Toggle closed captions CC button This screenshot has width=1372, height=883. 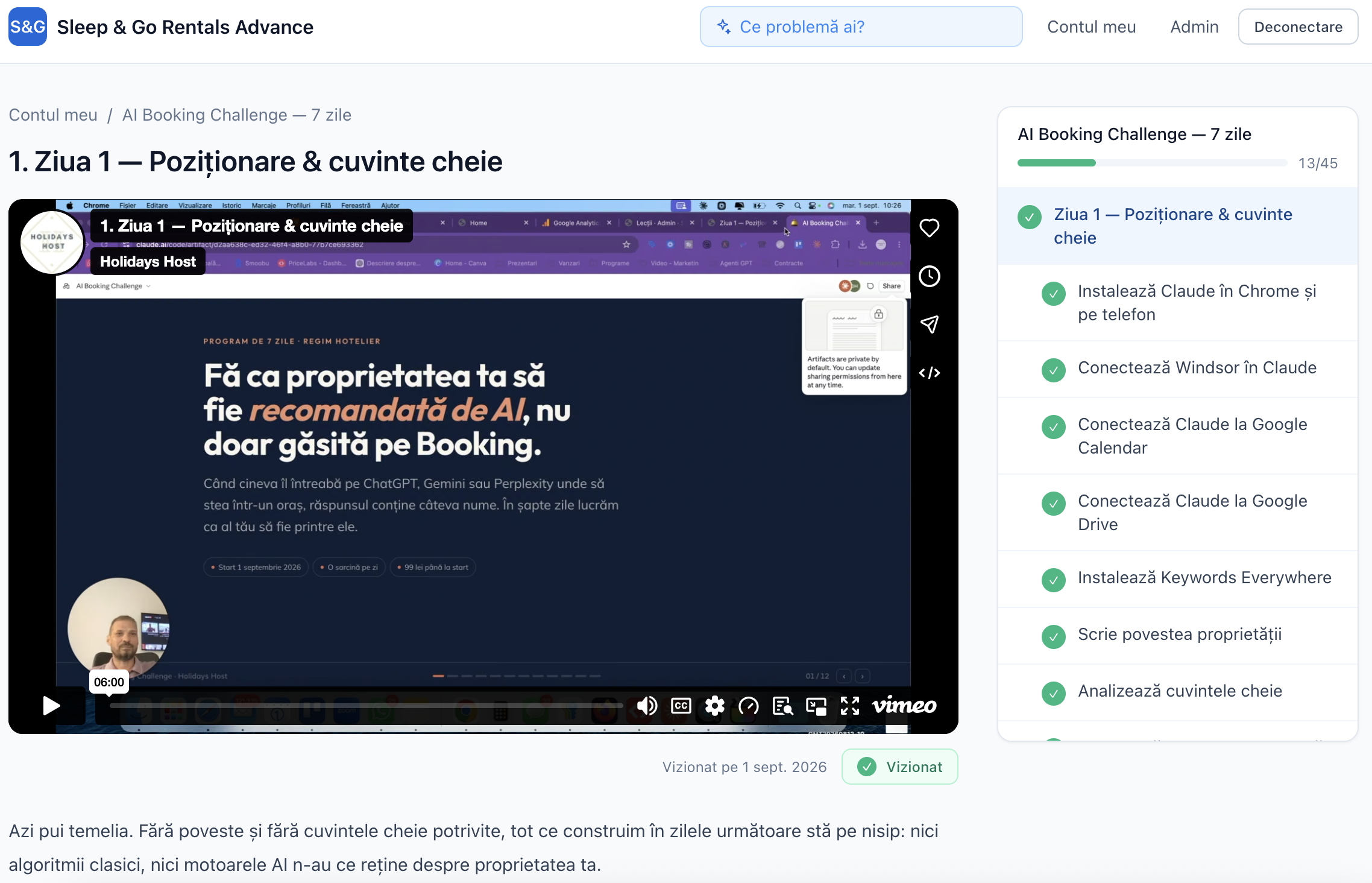[681, 706]
